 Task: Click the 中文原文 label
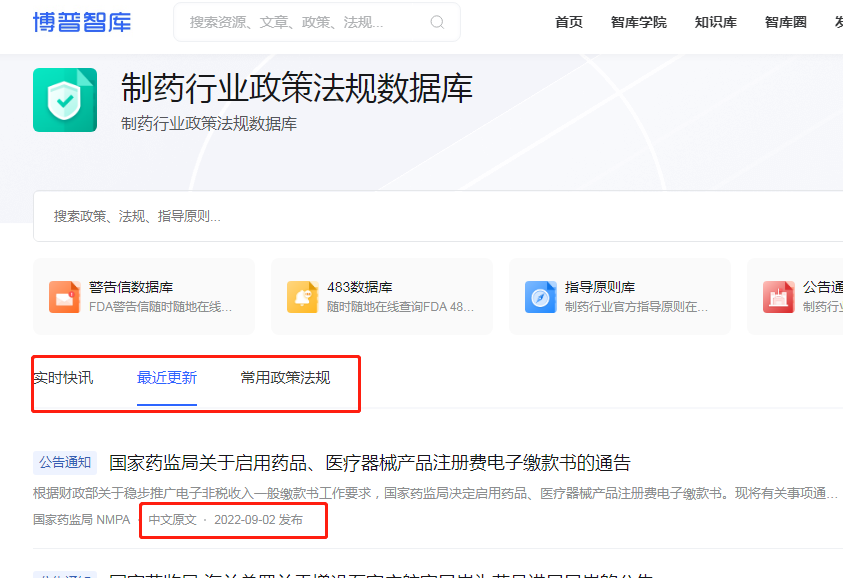pos(173,520)
